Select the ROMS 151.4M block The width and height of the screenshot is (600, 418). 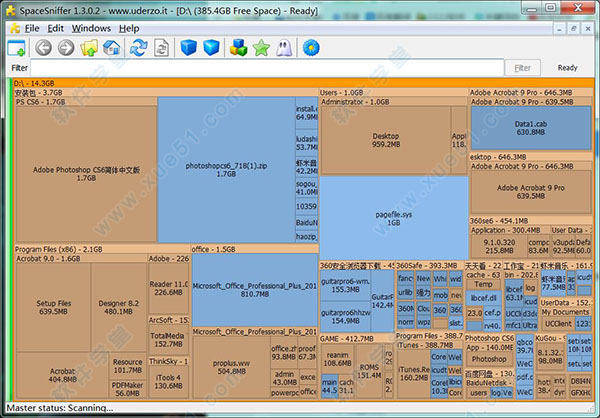click(369, 371)
